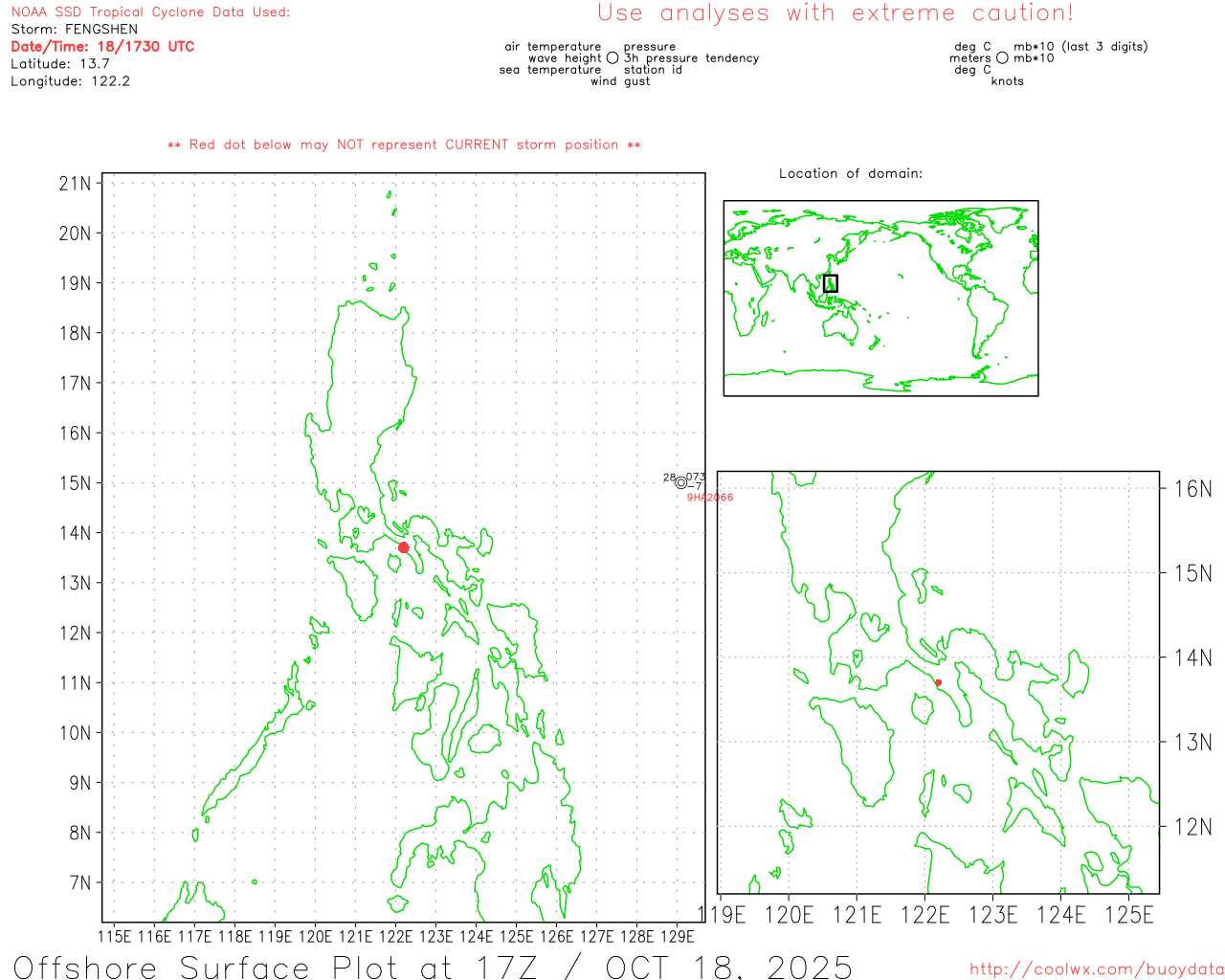Click the 'NOAA SSD Tropical Cyclone Data Used' header

coord(150,12)
